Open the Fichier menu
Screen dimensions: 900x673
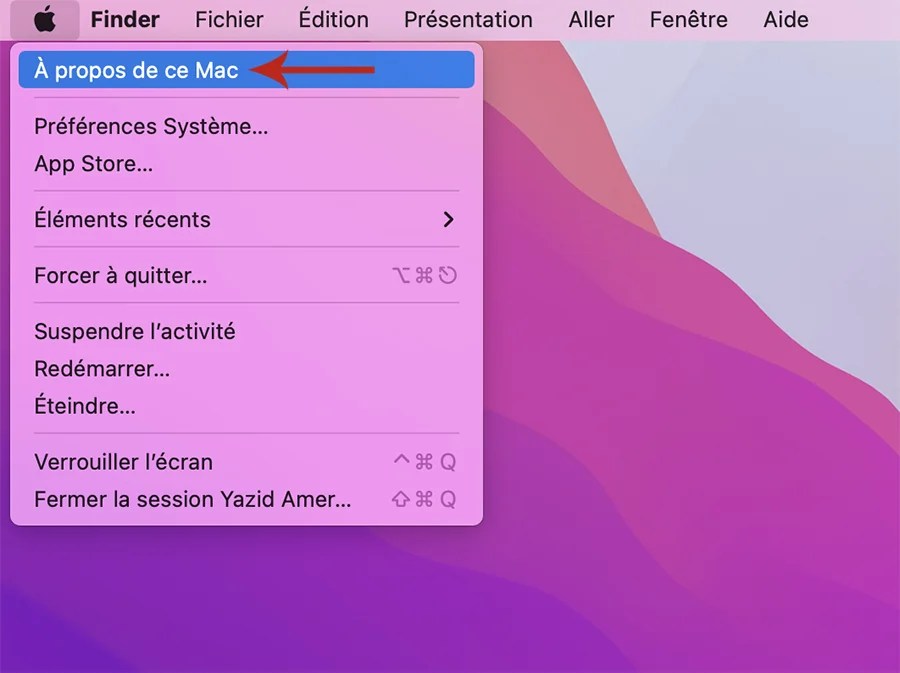click(x=229, y=20)
